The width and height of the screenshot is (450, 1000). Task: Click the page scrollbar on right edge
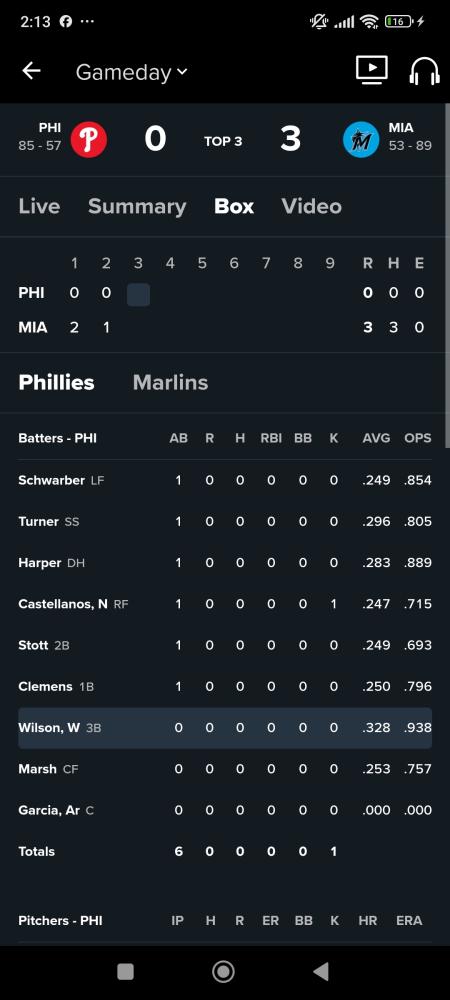[446, 274]
